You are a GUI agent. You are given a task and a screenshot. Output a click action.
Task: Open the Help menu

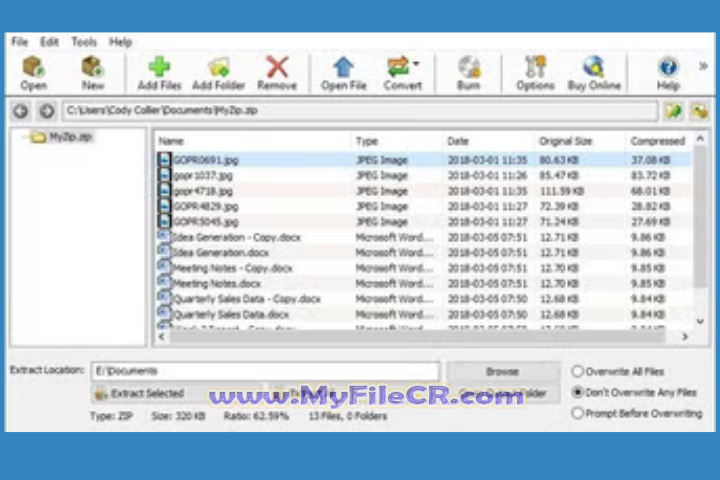(120, 42)
